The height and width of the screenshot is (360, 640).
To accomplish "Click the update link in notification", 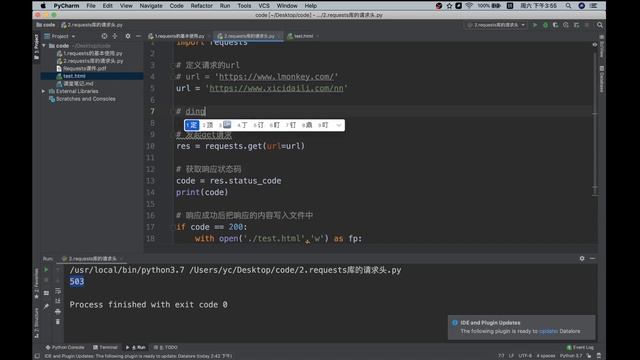I will (x=548, y=331).
